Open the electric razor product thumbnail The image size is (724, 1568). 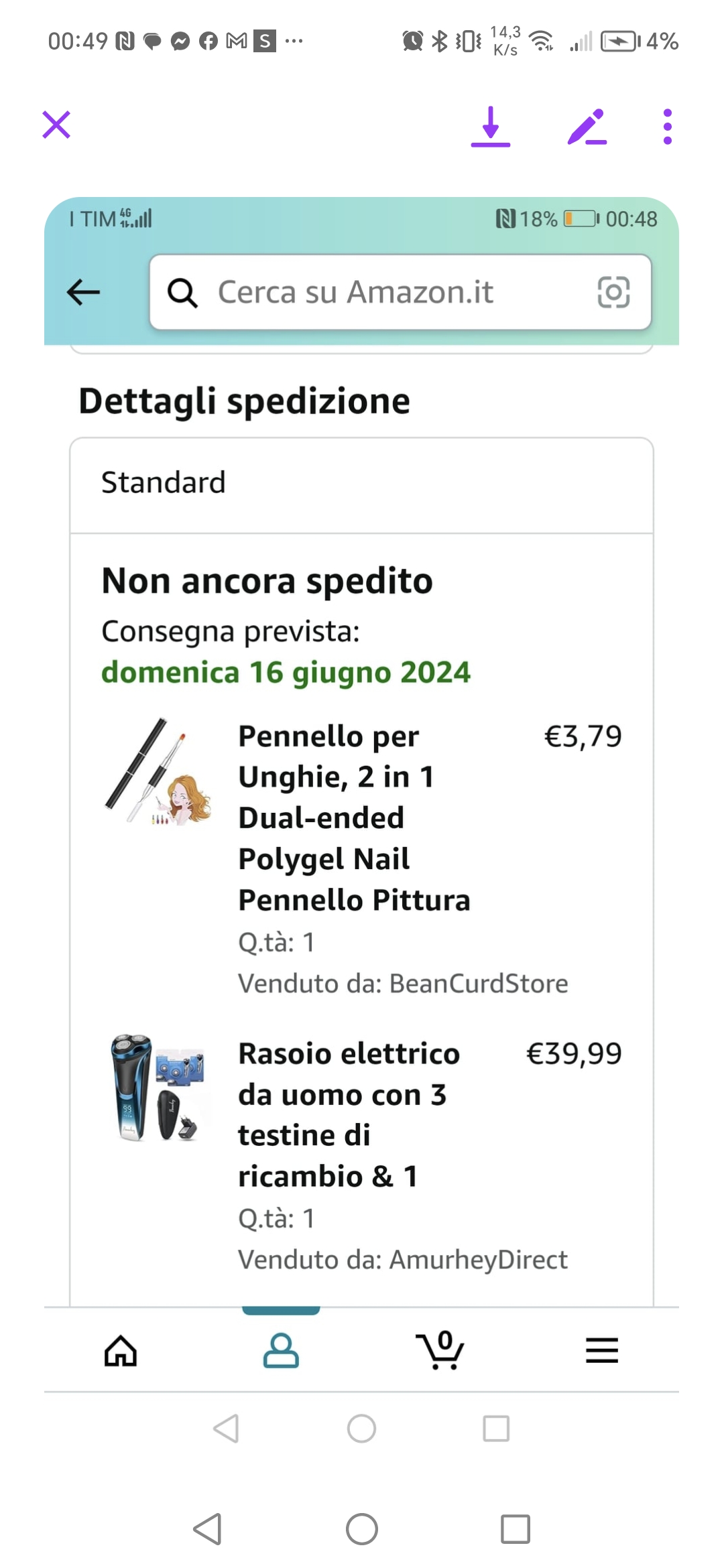click(x=158, y=1087)
